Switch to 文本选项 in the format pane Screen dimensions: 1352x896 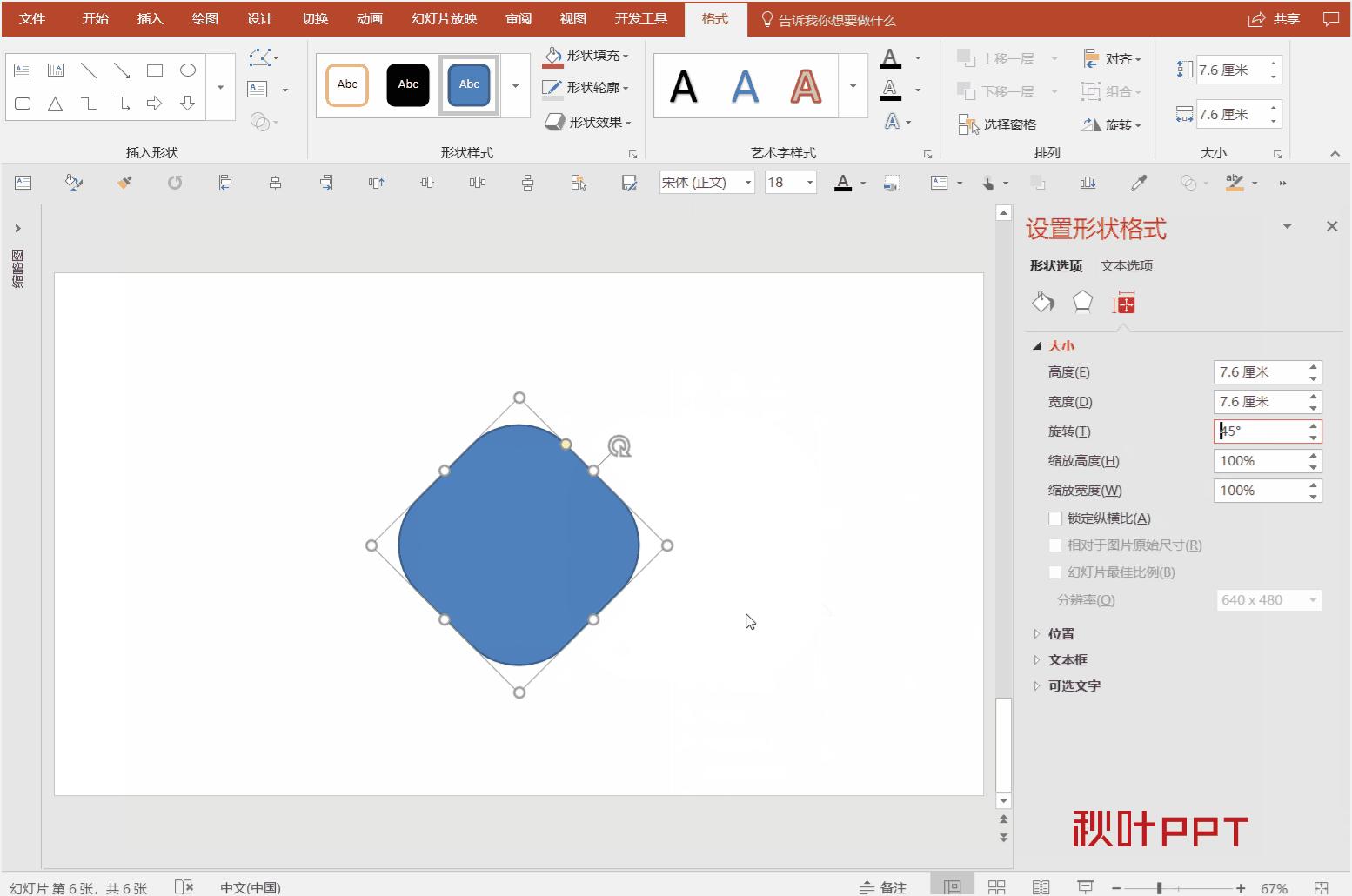click(1126, 265)
